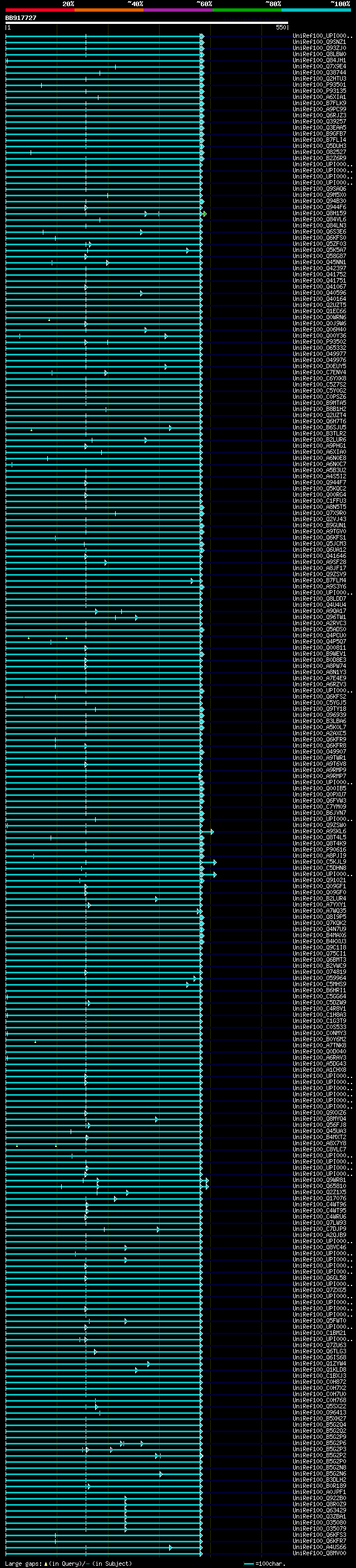
Task: Select hit label UniRef100_B7FLM4
Action: click(x=319, y=581)
